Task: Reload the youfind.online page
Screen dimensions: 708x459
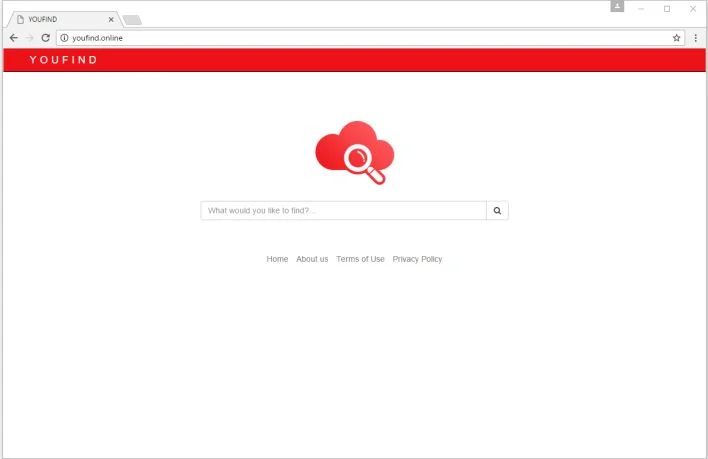Action: coord(46,38)
